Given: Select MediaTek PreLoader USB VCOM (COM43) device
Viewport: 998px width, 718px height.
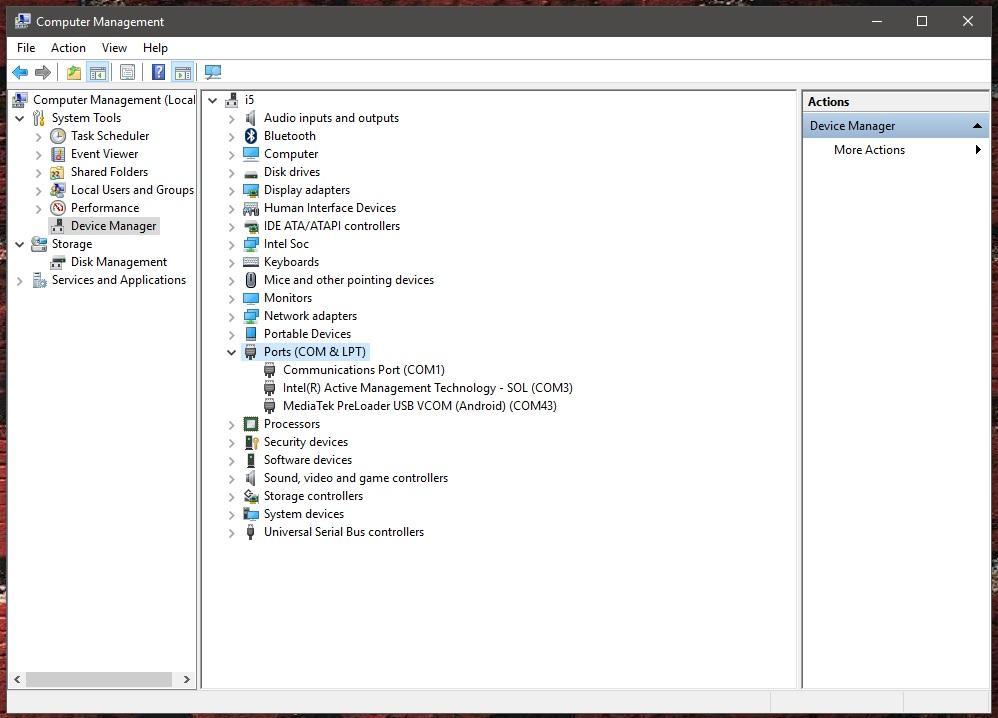Looking at the screenshot, I should (419, 406).
